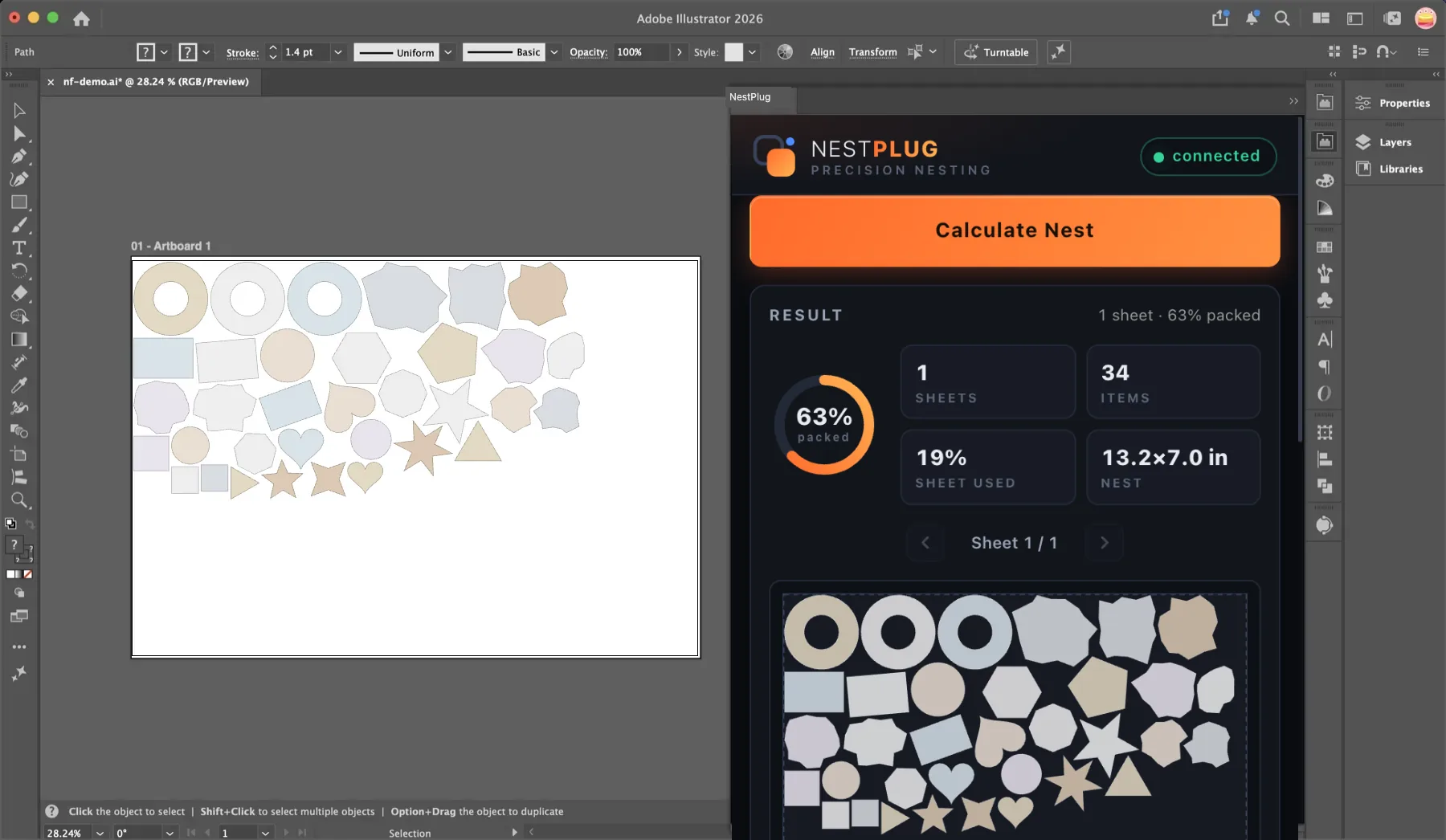Screen dimensions: 1446x840
Task: Open Search in the title bar
Action: coord(1282,18)
